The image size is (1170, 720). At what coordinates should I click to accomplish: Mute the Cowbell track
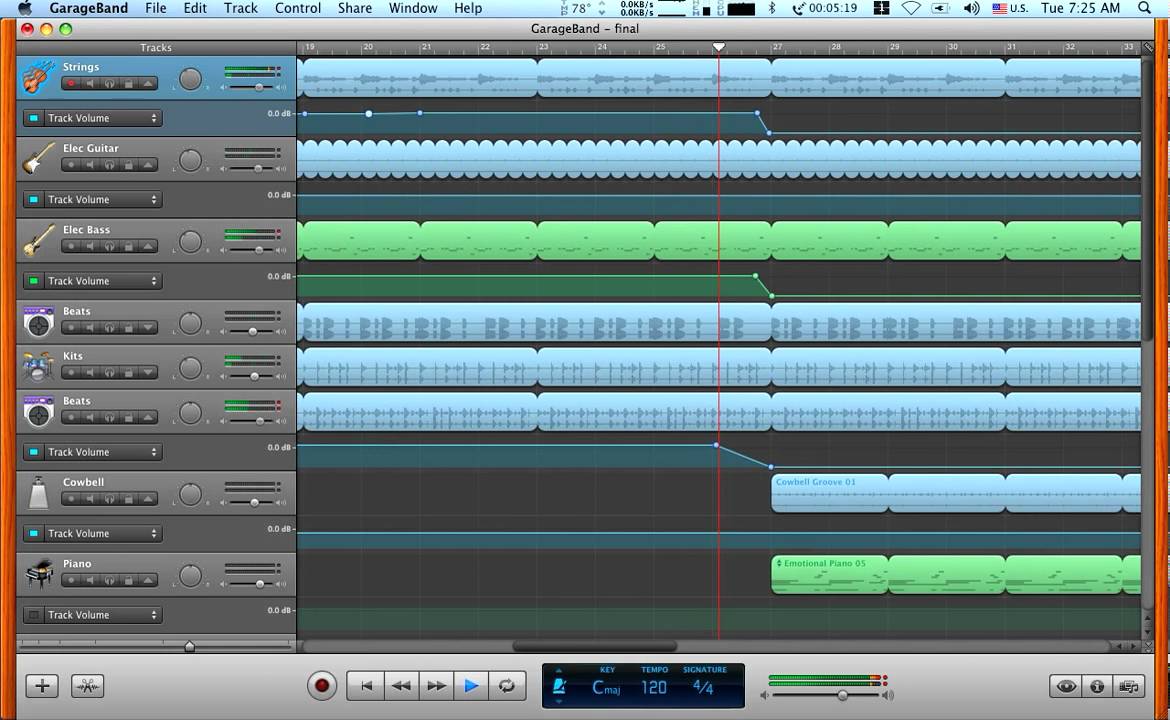(90, 498)
